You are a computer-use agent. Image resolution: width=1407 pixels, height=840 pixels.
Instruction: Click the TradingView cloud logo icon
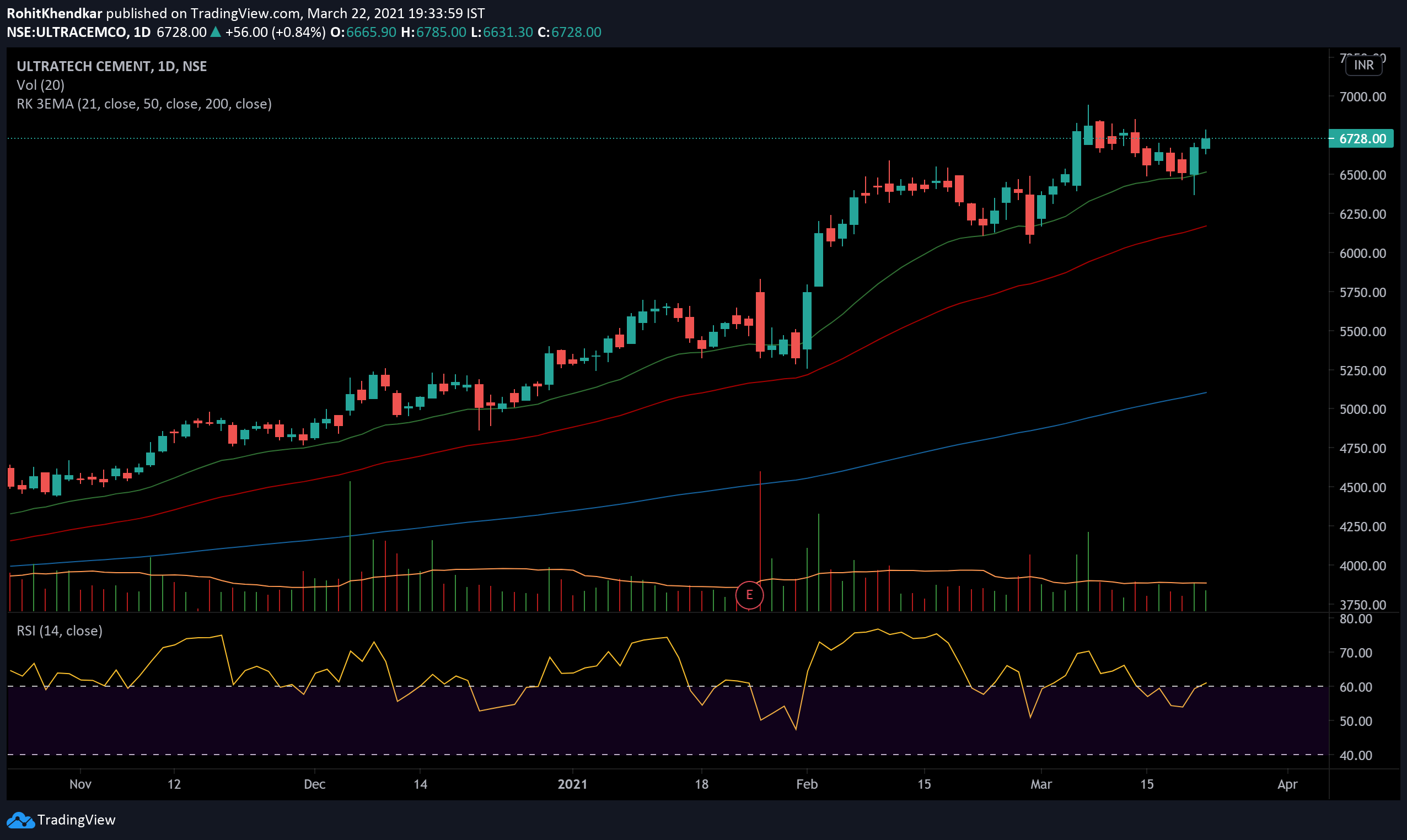[20, 820]
